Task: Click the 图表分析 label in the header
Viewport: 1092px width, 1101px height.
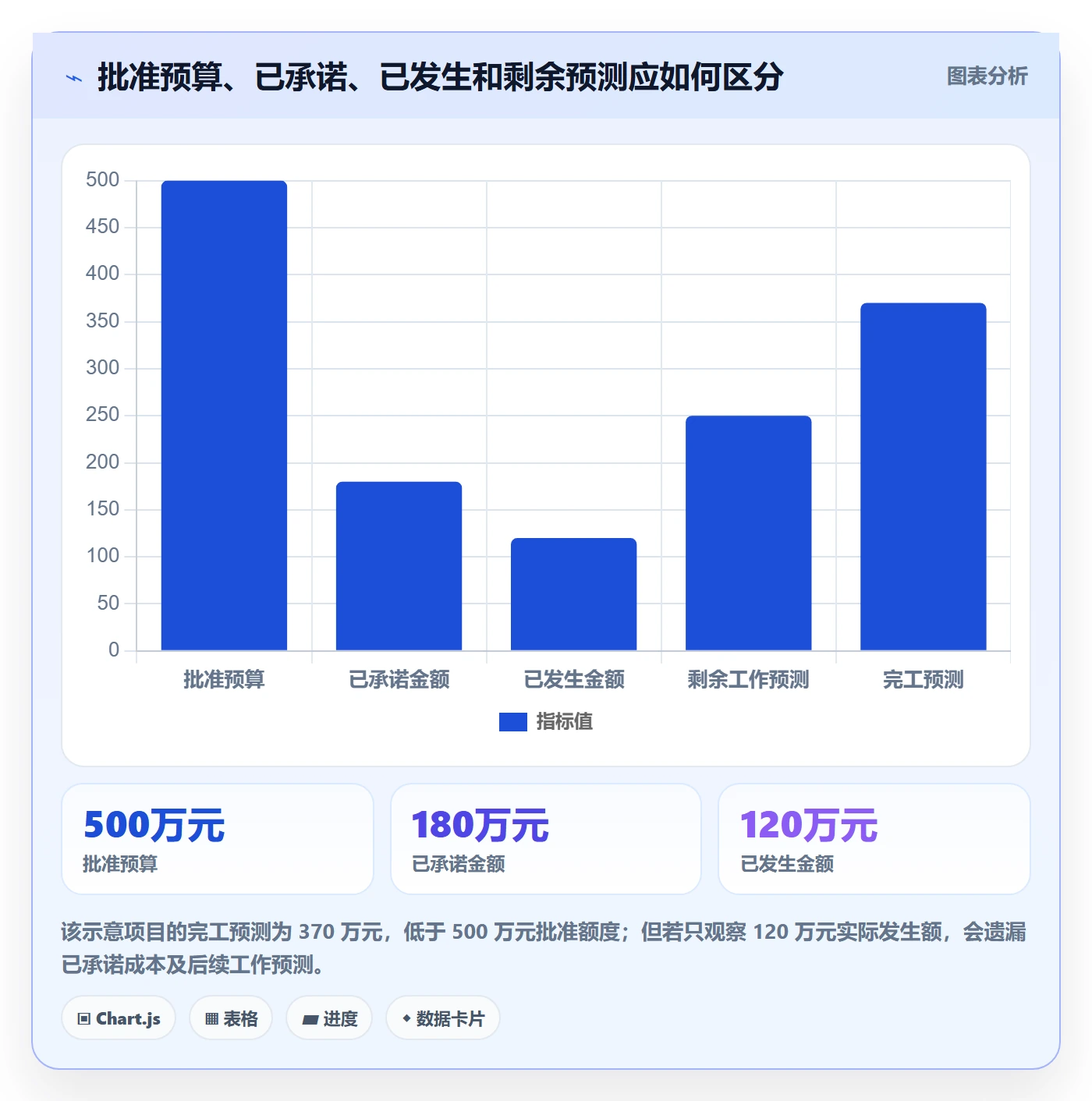Action: coord(987,76)
